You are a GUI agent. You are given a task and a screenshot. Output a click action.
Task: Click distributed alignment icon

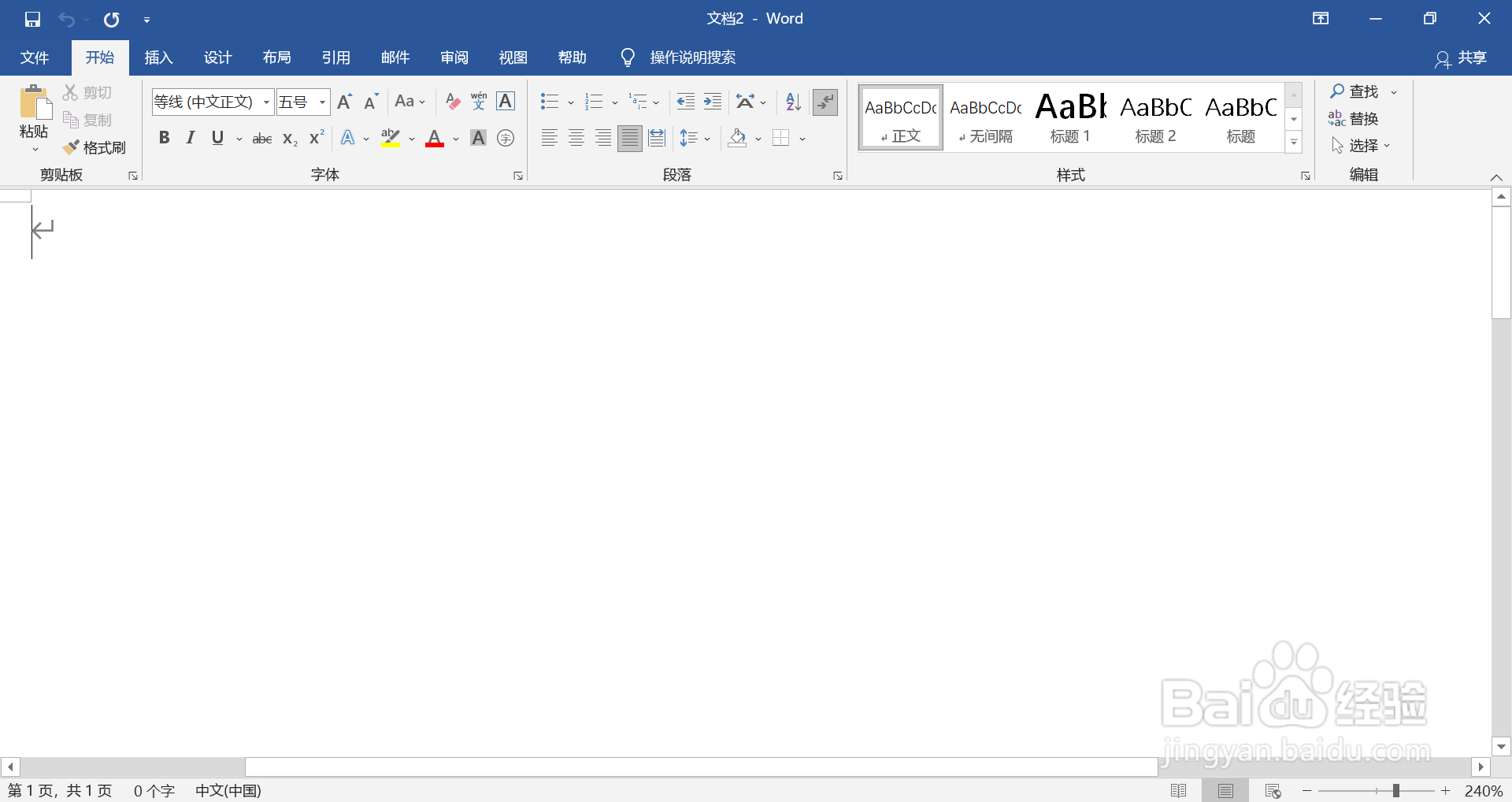[657, 139]
